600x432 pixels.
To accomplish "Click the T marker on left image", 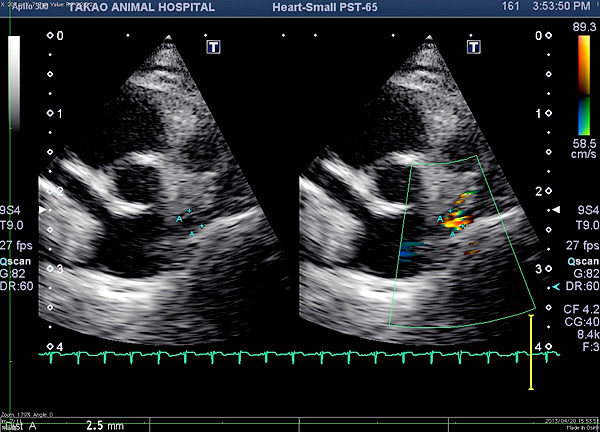I will [213, 47].
